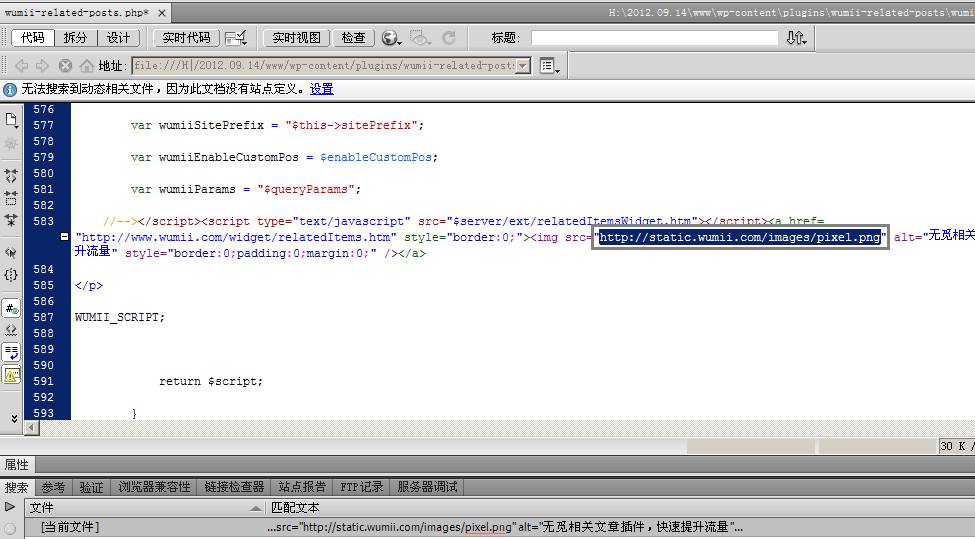Viewport: 975px width, 539px height.
Task: Open the browser compatibility check dropdown icon
Action: (236, 38)
